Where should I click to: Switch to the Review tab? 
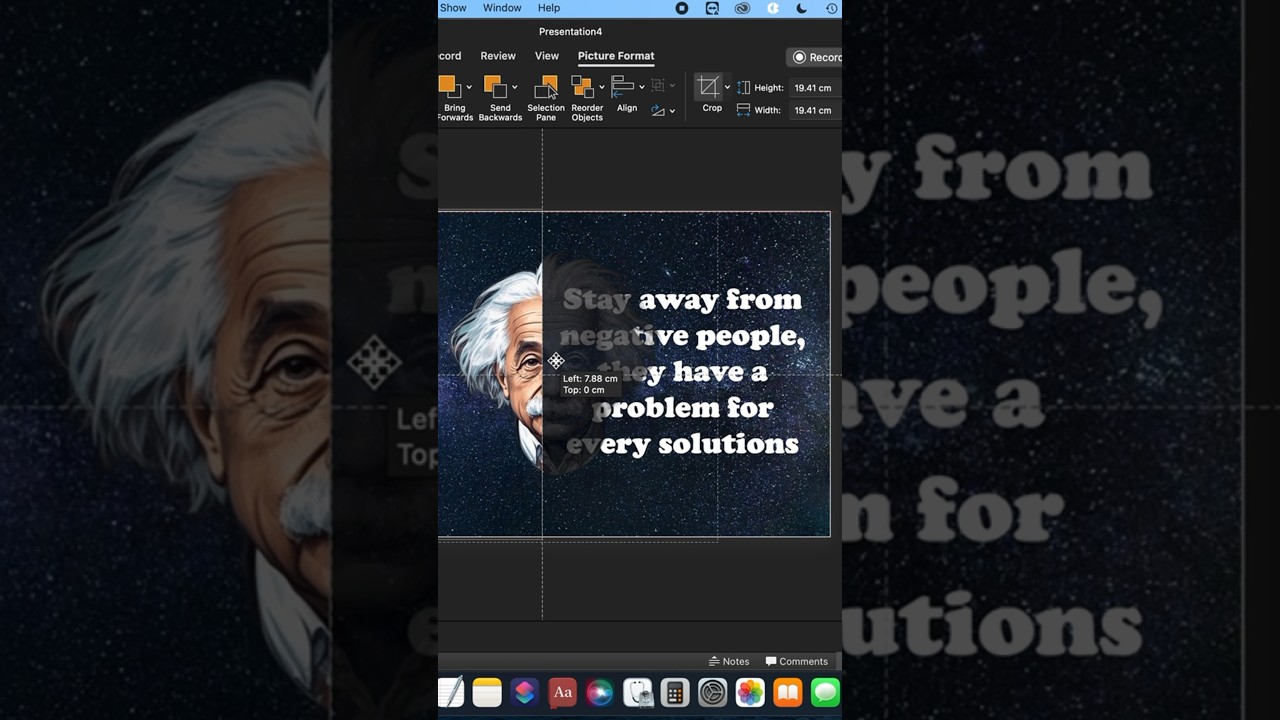pos(498,56)
